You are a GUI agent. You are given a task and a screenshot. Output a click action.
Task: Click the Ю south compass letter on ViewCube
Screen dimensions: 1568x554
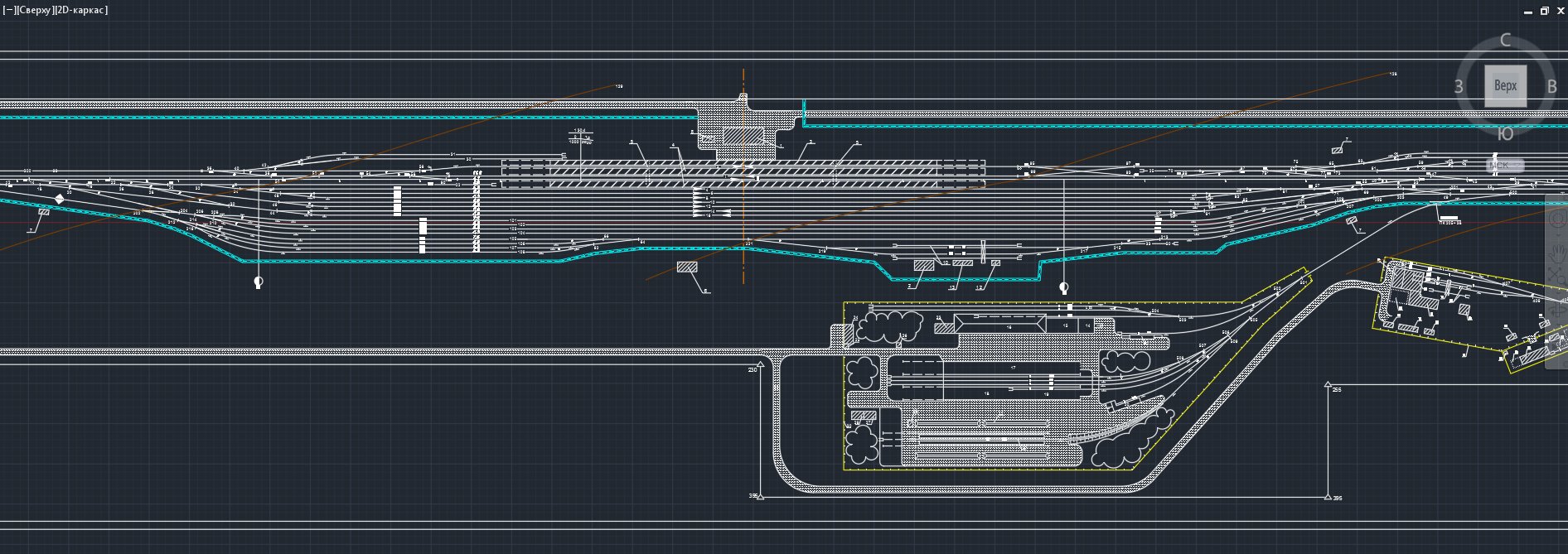click(1505, 133)
